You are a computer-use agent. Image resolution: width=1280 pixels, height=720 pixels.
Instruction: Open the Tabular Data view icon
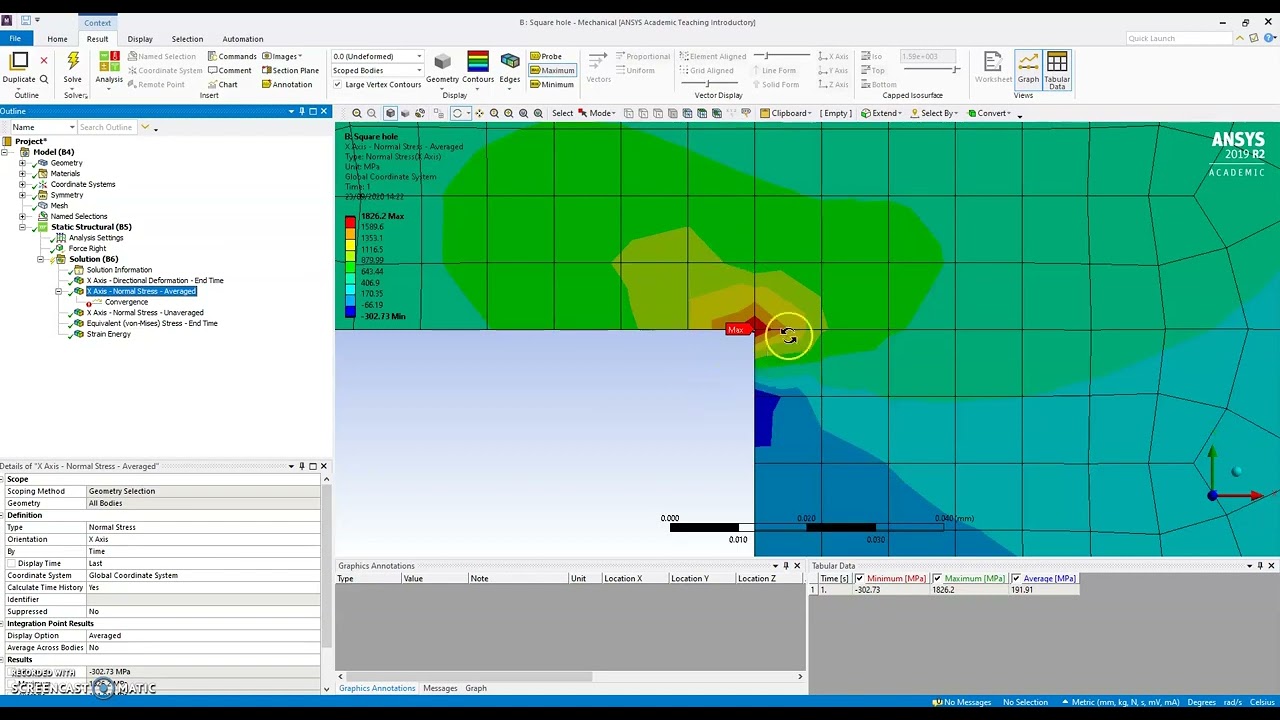pyautogui.click(x=1057, y=62)
